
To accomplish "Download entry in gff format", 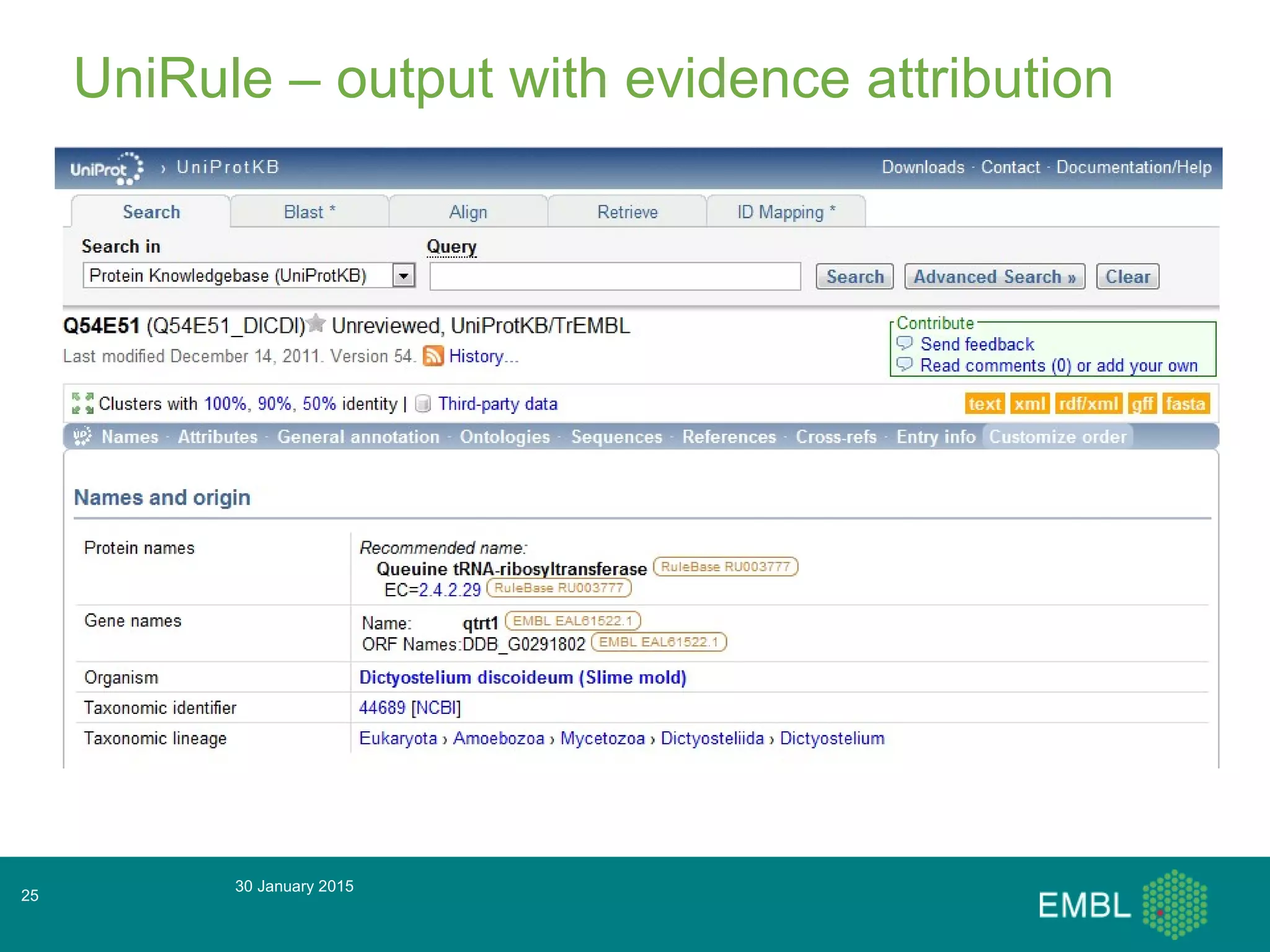I will [x=1142, y=404].
